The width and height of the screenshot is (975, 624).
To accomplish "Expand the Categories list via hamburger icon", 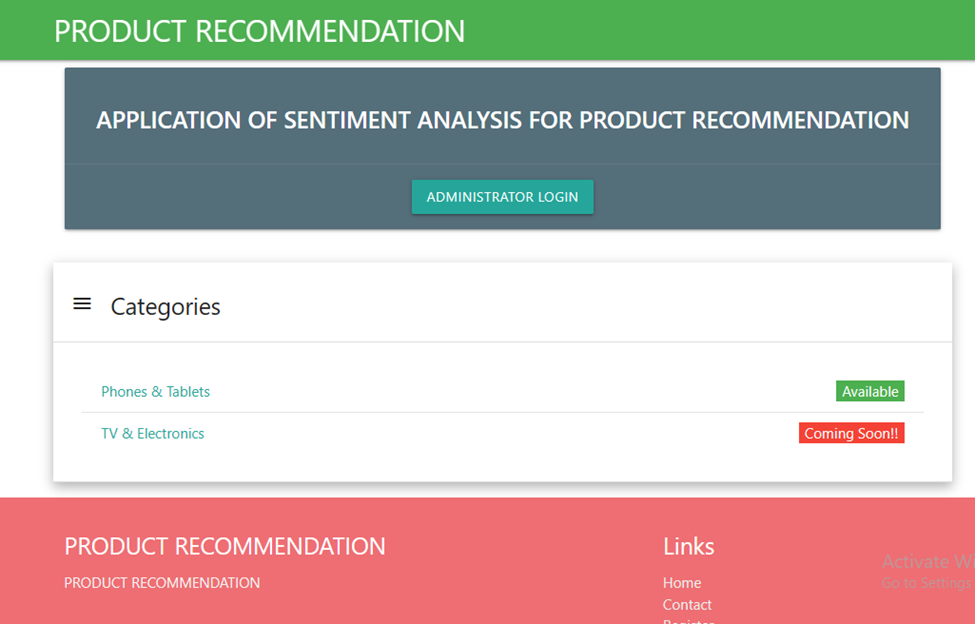I will 82,303.
